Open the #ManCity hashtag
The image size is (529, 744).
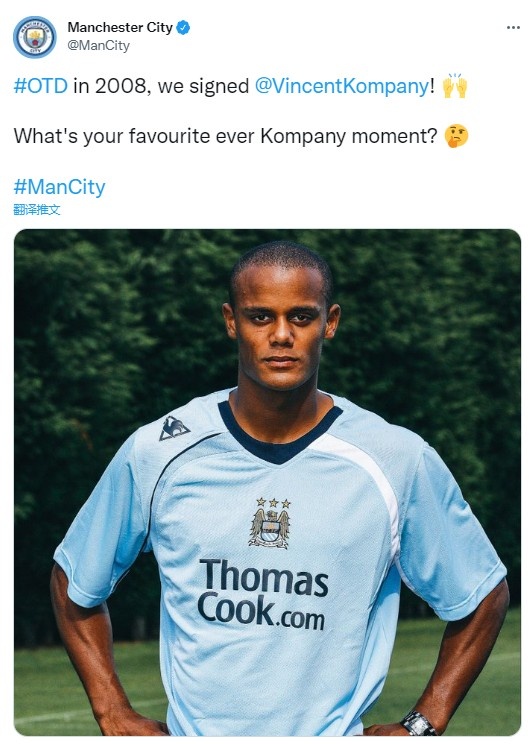(59, 187)
